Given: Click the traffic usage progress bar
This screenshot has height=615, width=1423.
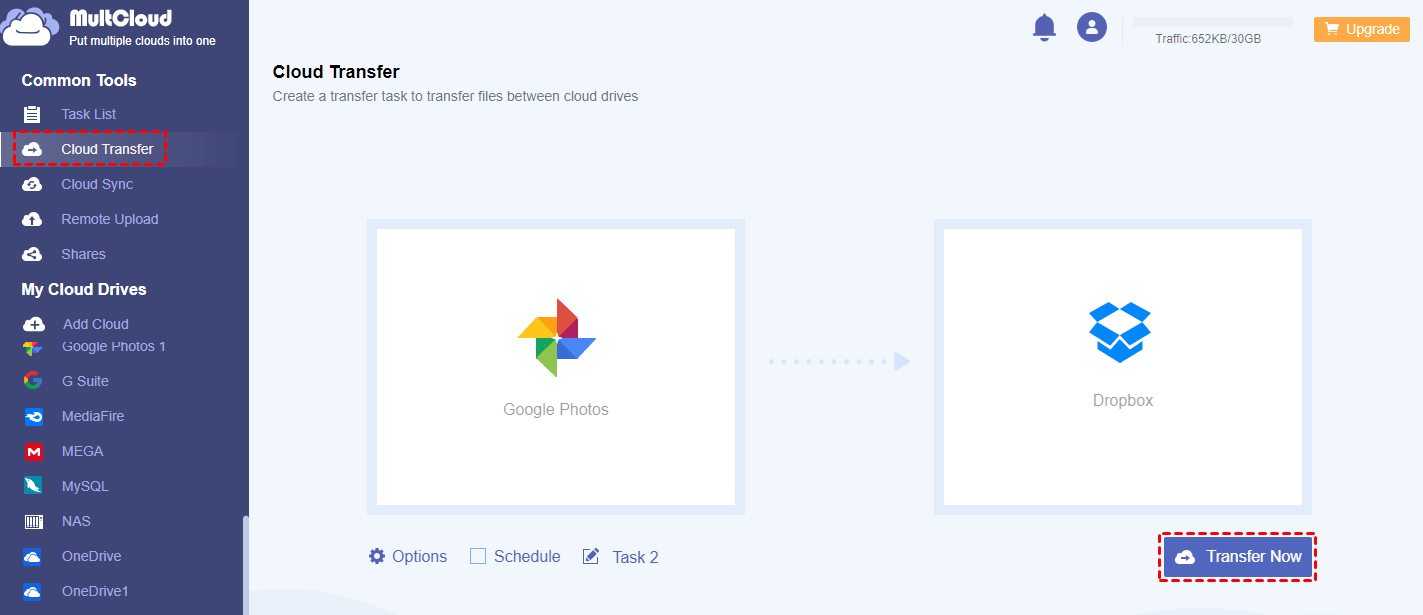Looking at the screenshot, I should 1213,22.
